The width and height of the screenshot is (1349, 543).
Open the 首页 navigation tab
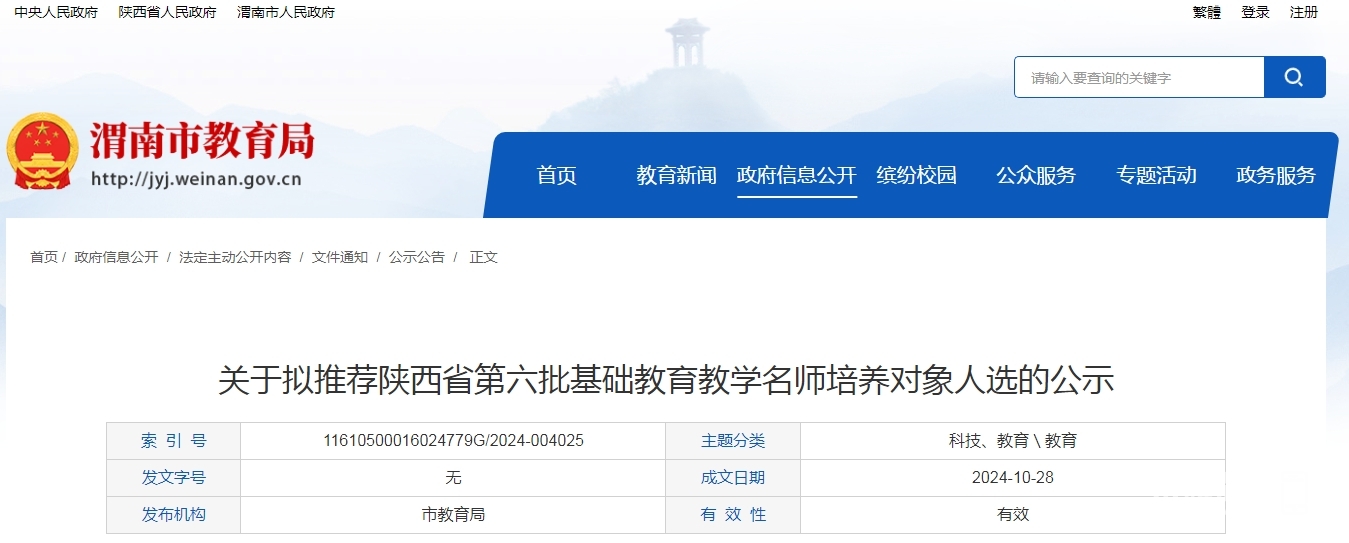click(x=557, y=176)
